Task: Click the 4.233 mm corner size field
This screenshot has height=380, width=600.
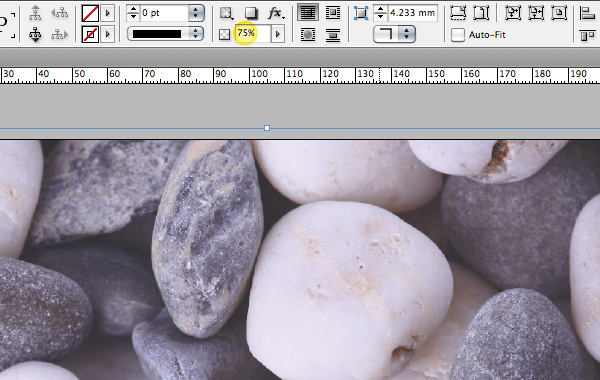Action: [412, 13]
